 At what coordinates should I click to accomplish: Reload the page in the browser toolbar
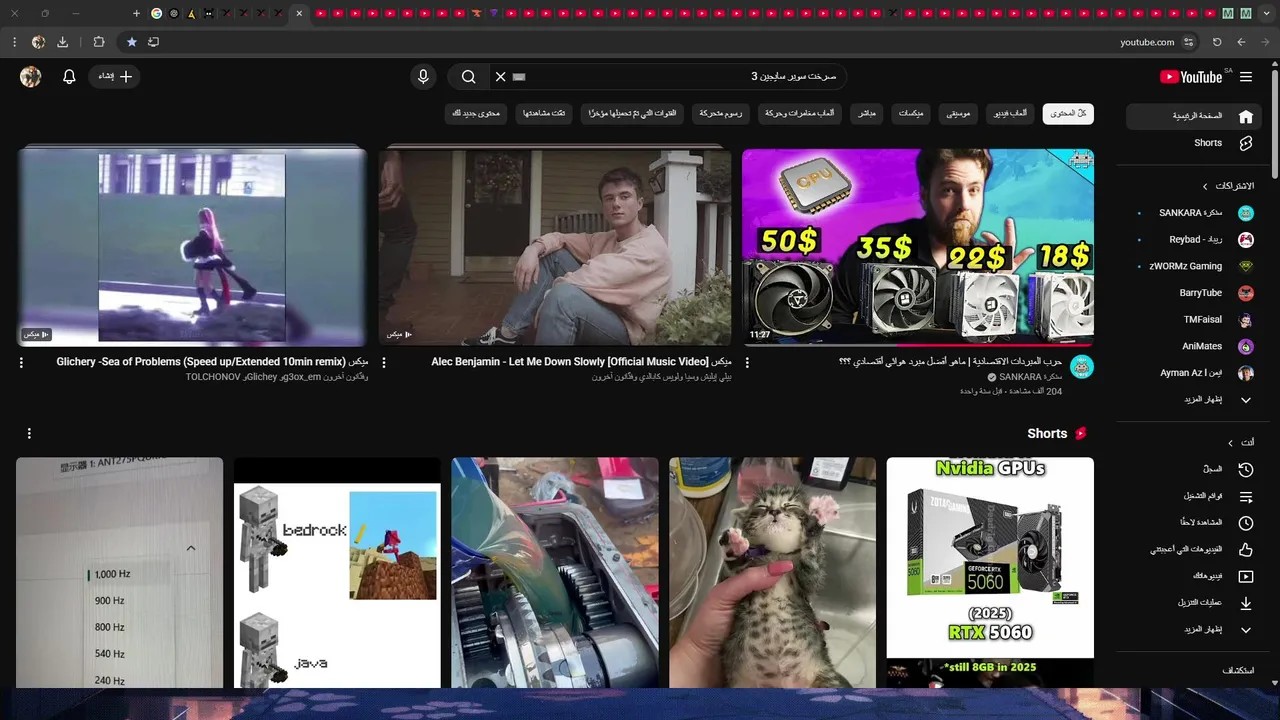click(1217, 42)
